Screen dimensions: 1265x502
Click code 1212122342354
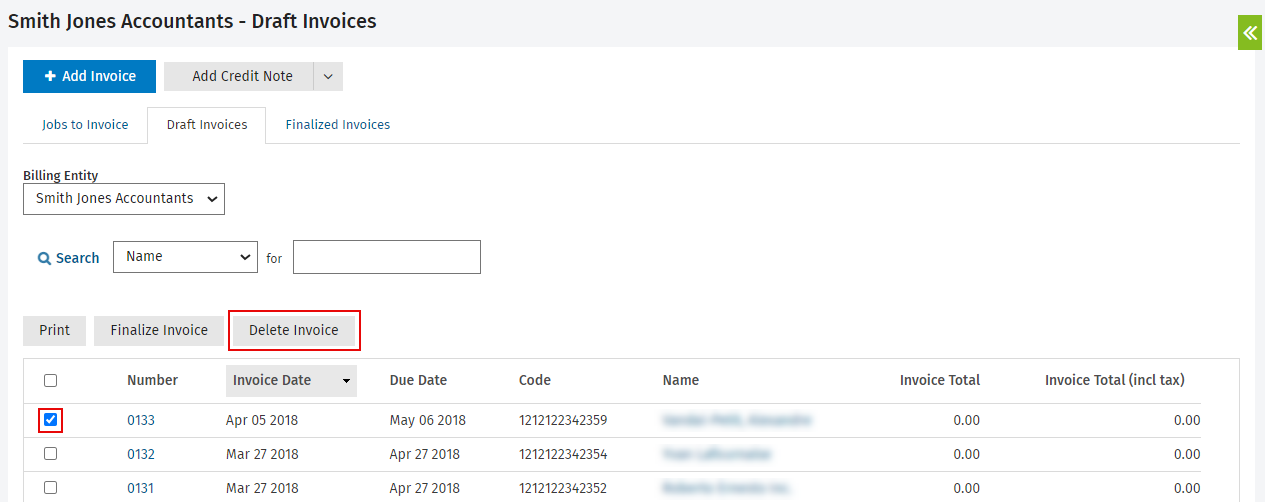(x=563, y=454)
